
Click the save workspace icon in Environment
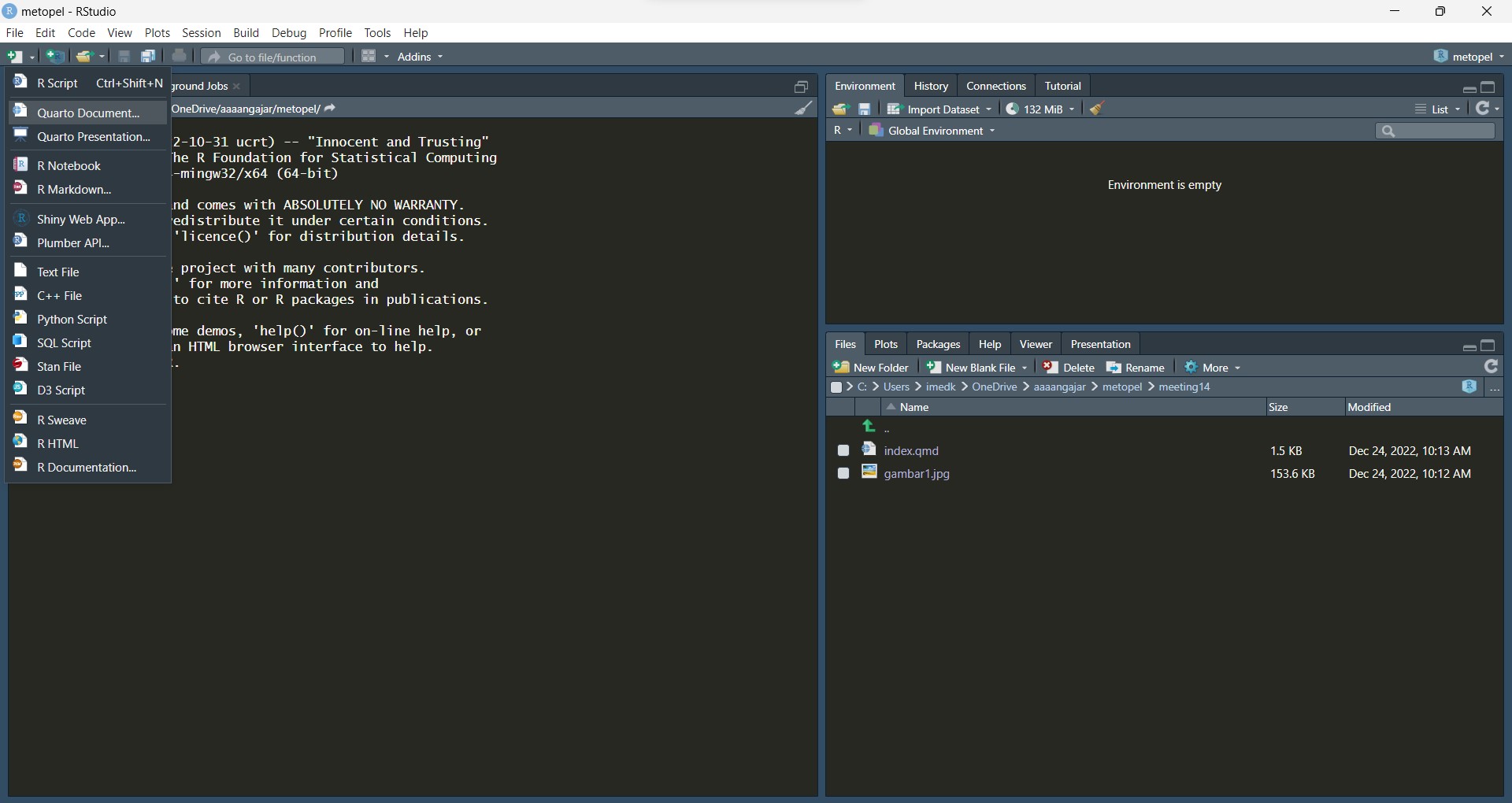pyautogui.click(x=865, y=109)
